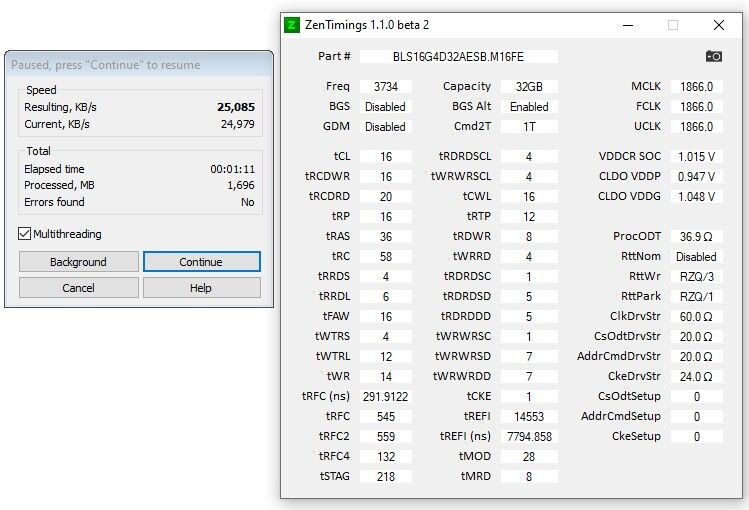
Task: Click the tCWL value 16
Action: pos(529,197)
